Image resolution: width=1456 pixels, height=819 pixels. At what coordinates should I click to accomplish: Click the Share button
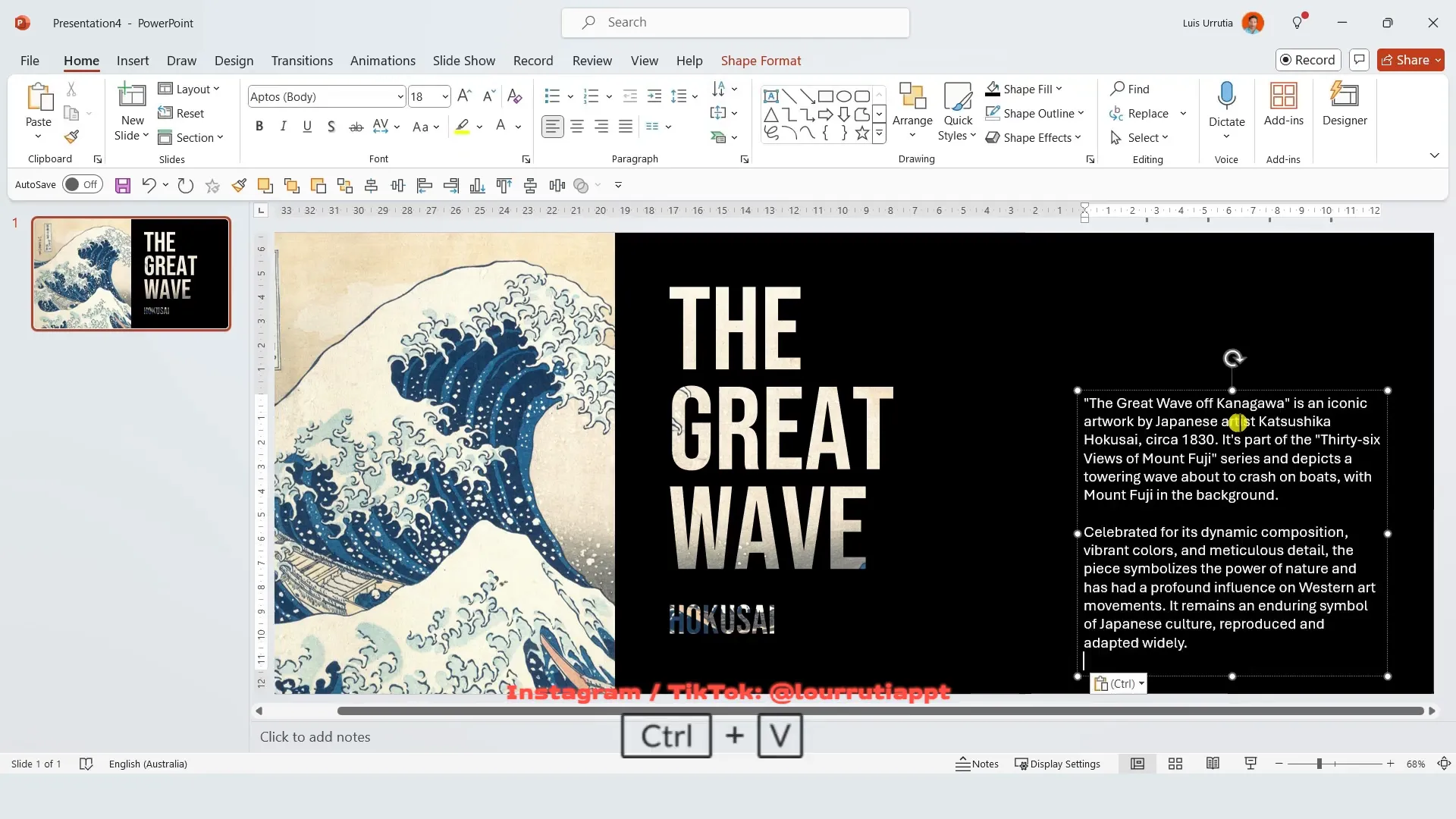1410,60
